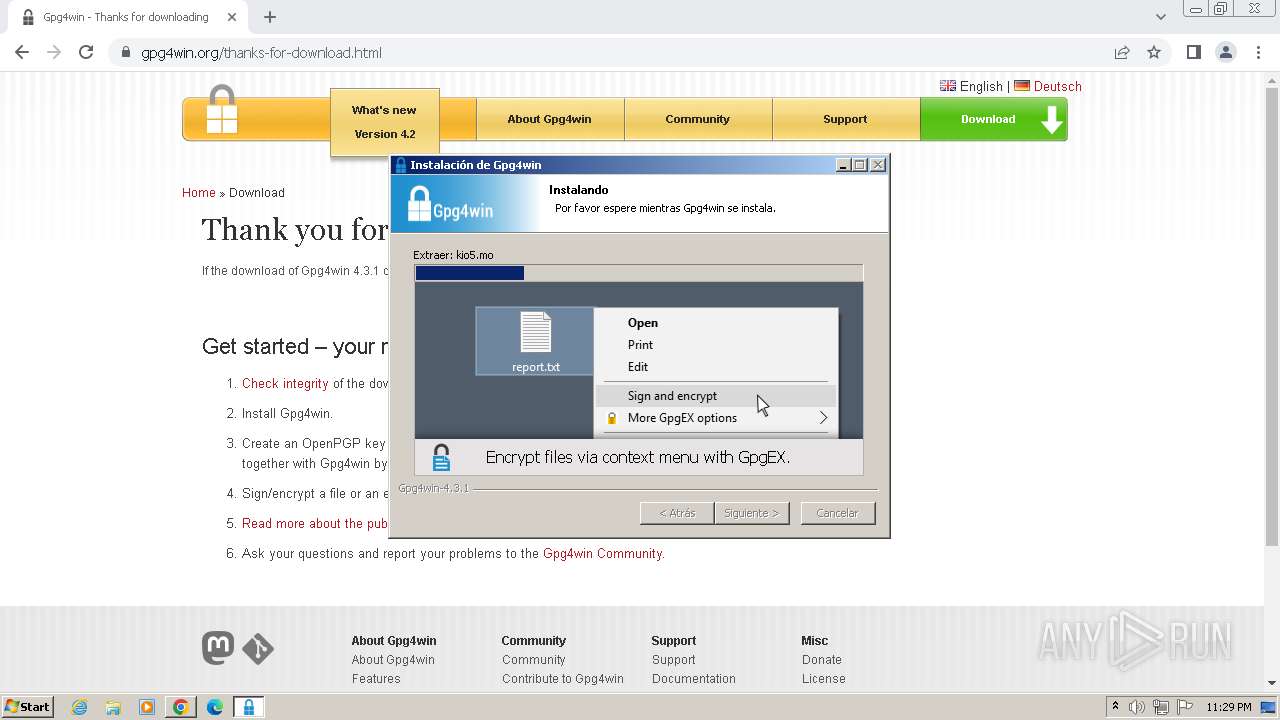Click the browser back arrow
This screenshot has height=720, width=1280.
22,53
